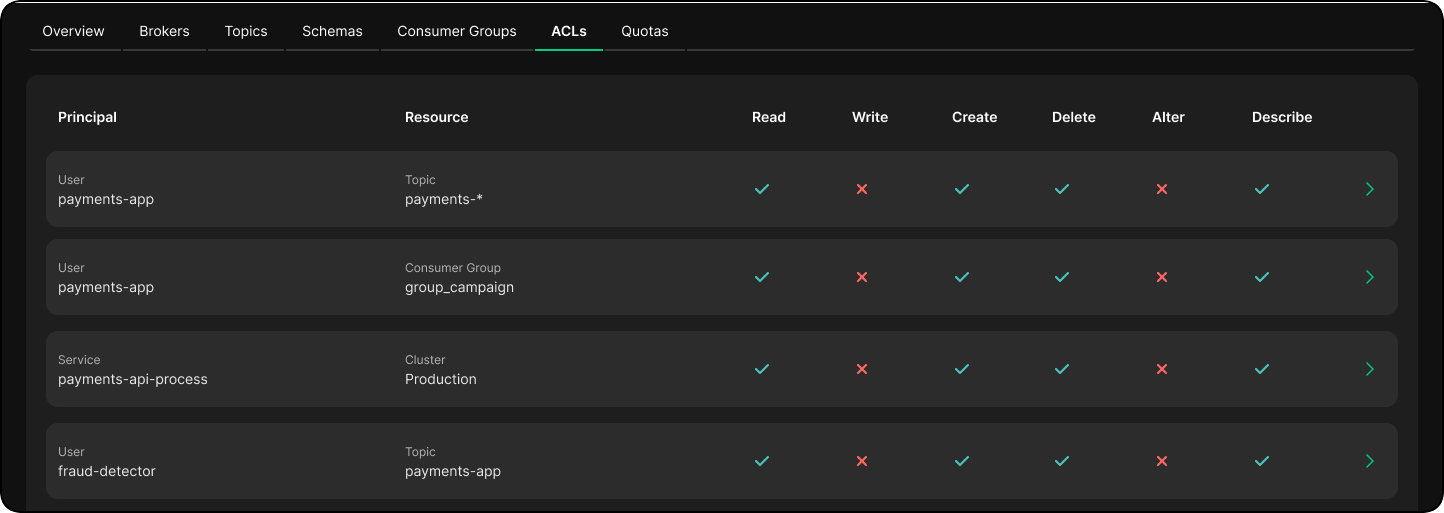1444x513 pixels.
Task: Click Alter cross icon for payments-* row
Action: point(1162,189)
